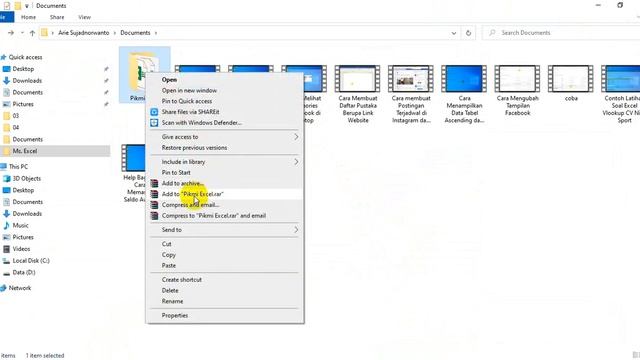640x360 pixels.
Task: Choose Copy from the context menu
Action: tap(169, 254)
